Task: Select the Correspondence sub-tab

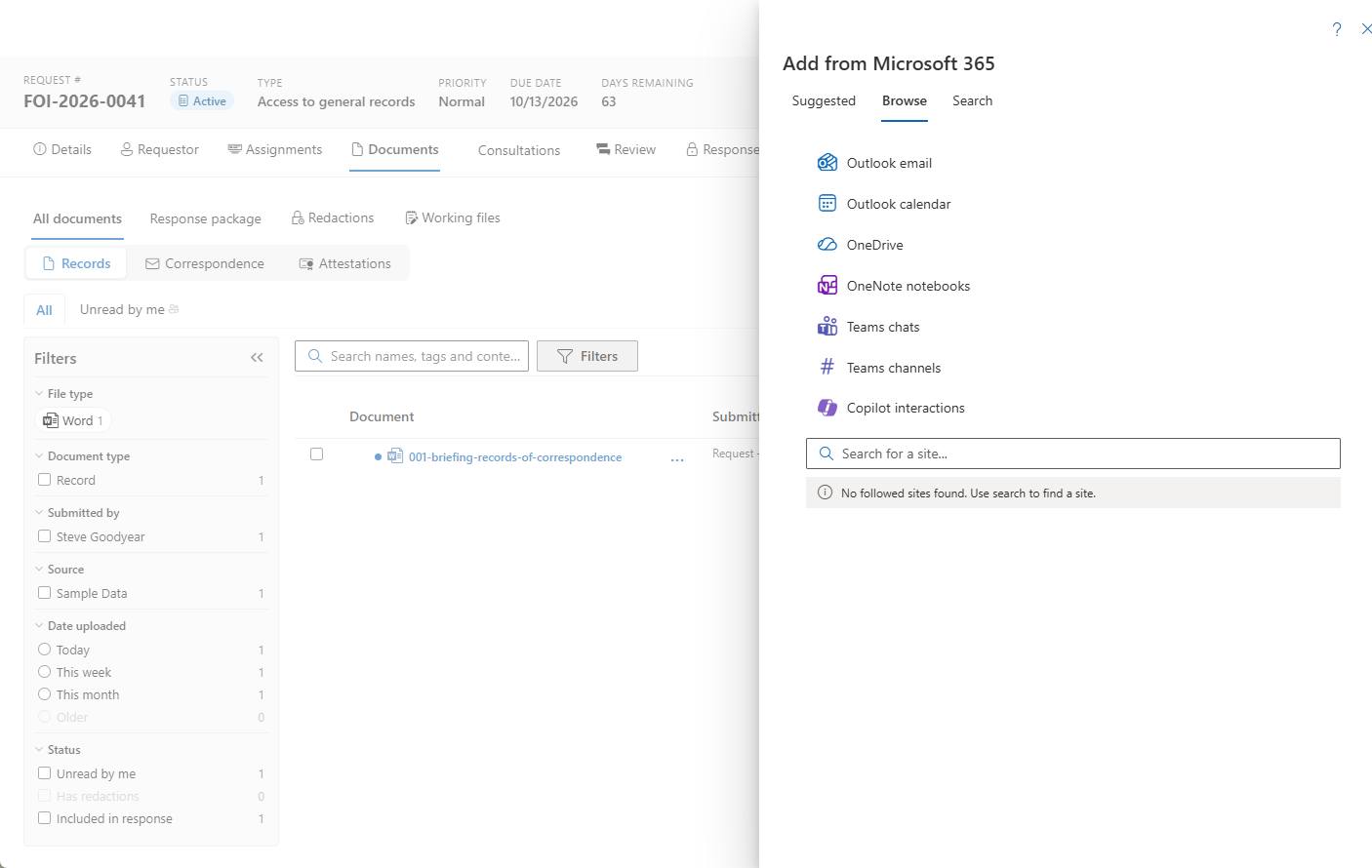Action: [205, 263]
